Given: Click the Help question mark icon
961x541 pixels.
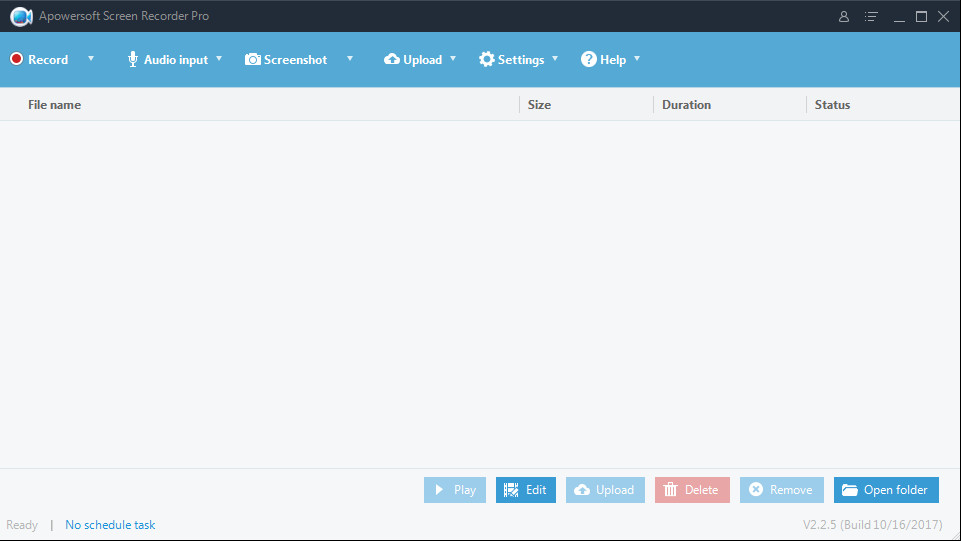Looking at the screenshot, I should (x=588, y=59).
